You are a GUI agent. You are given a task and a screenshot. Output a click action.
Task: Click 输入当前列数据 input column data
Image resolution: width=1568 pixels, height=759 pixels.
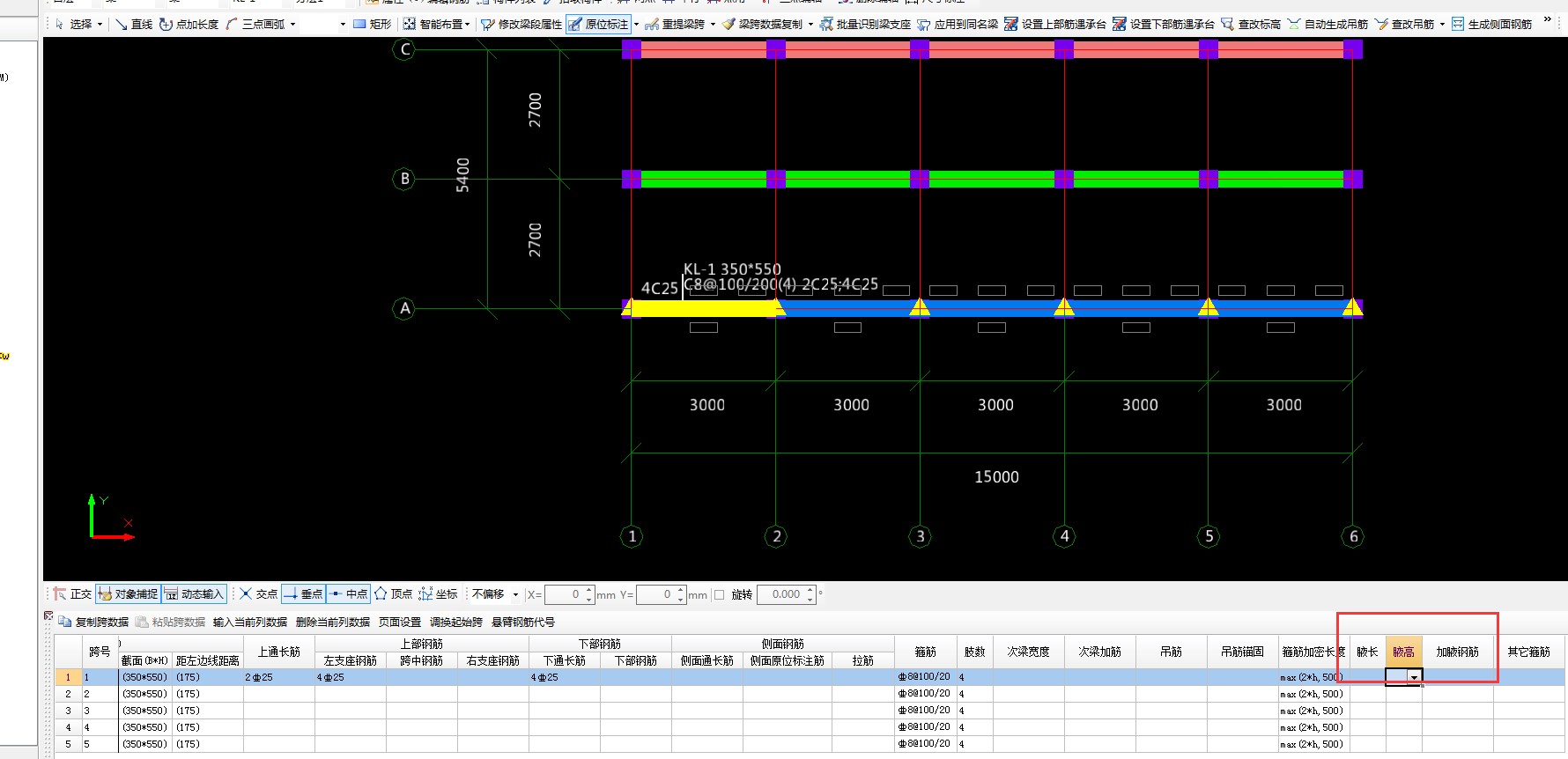(x=249, y=622)
